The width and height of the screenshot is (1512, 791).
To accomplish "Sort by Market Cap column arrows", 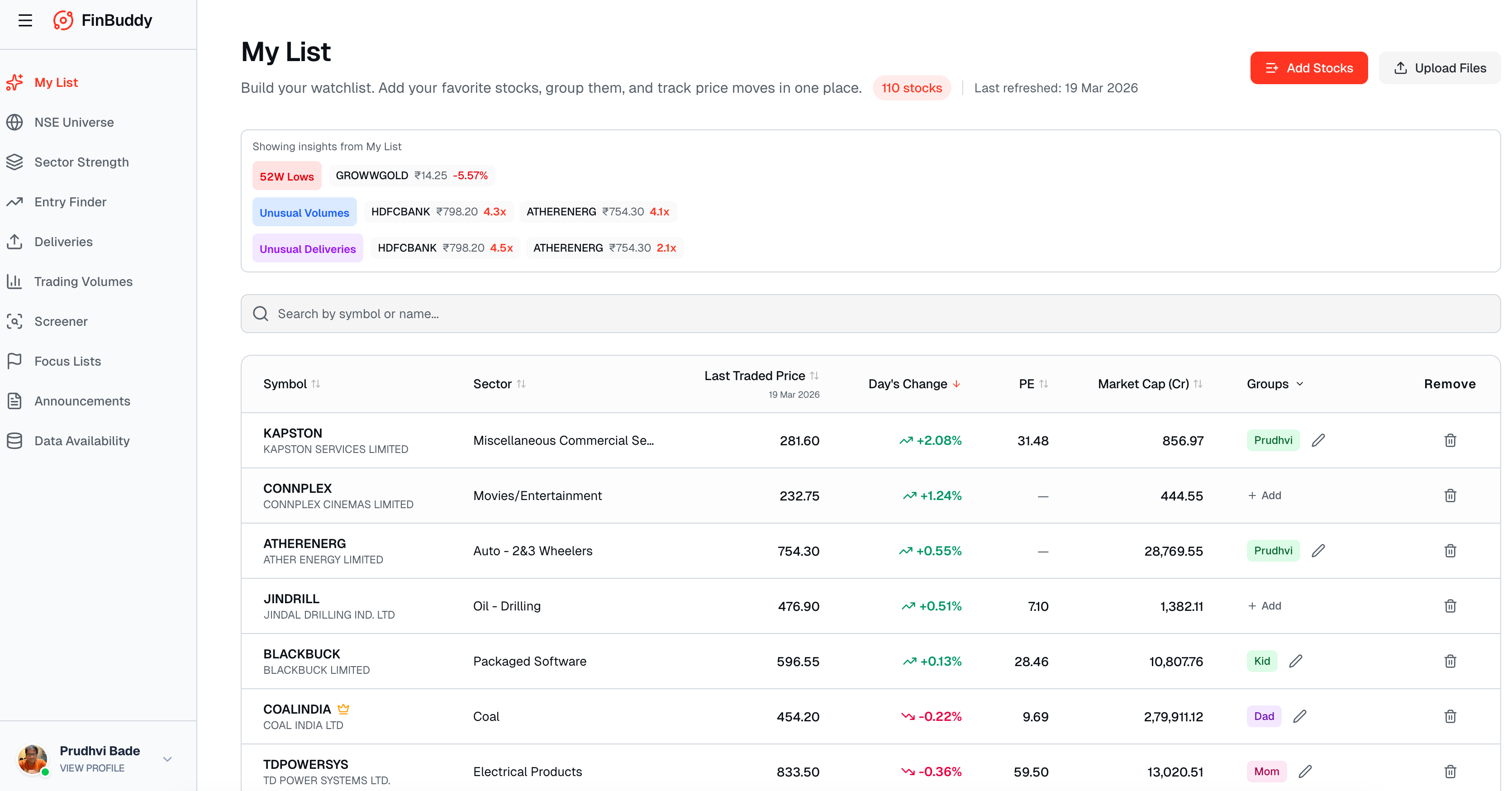I will pyautogui.click(x=1198, y=384).
